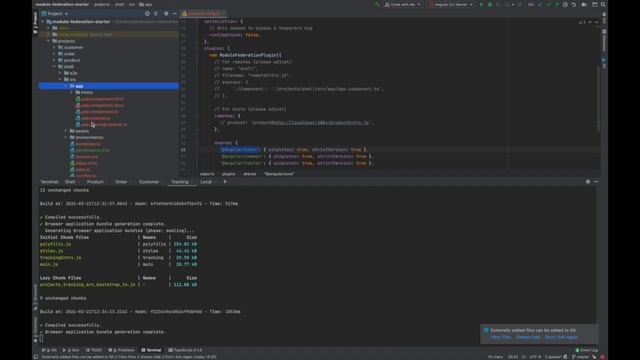Click the Terminal tool window button at bottom
Viewport: 640px width, 360px height.
[151, 350]
